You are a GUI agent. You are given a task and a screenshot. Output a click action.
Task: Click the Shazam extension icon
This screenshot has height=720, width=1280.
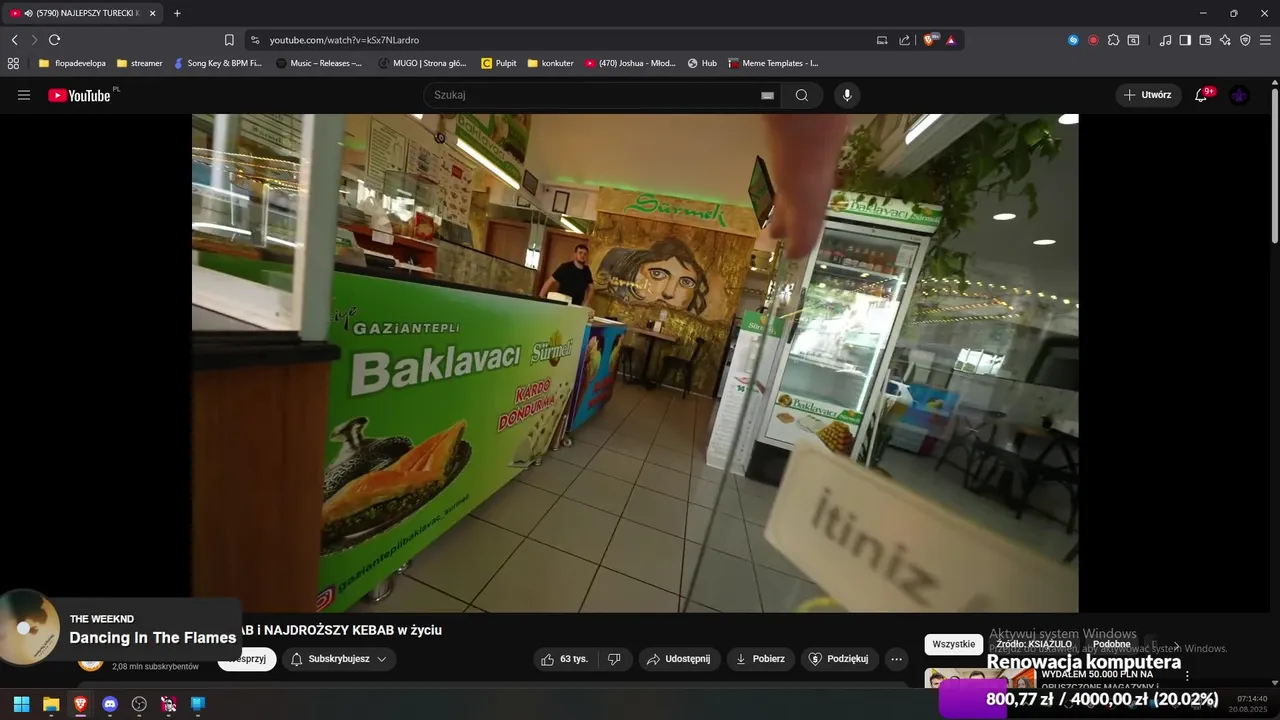click(1073, 40)
